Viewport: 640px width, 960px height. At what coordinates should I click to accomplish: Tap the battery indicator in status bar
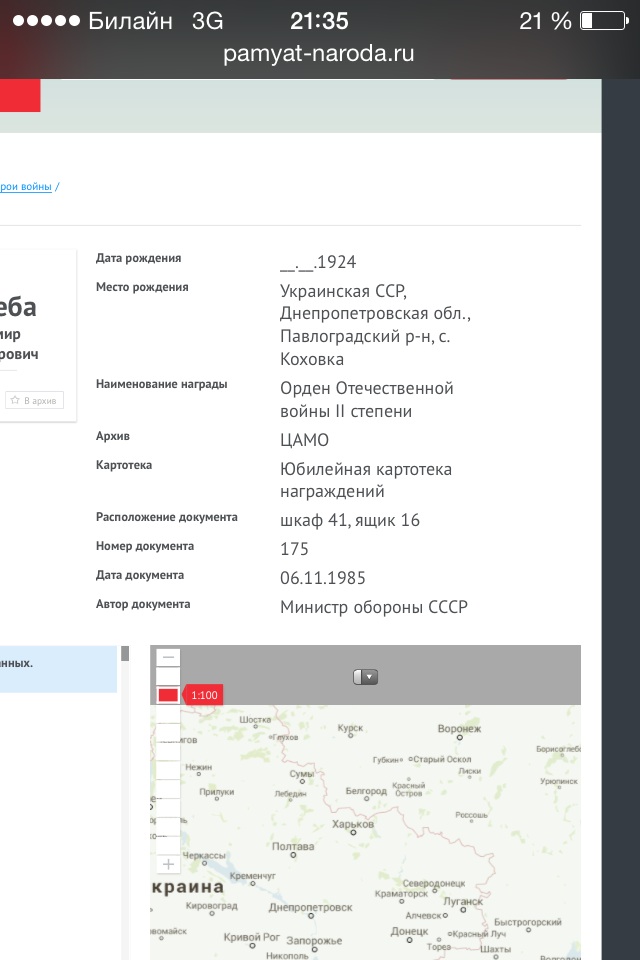coord(601,21)
